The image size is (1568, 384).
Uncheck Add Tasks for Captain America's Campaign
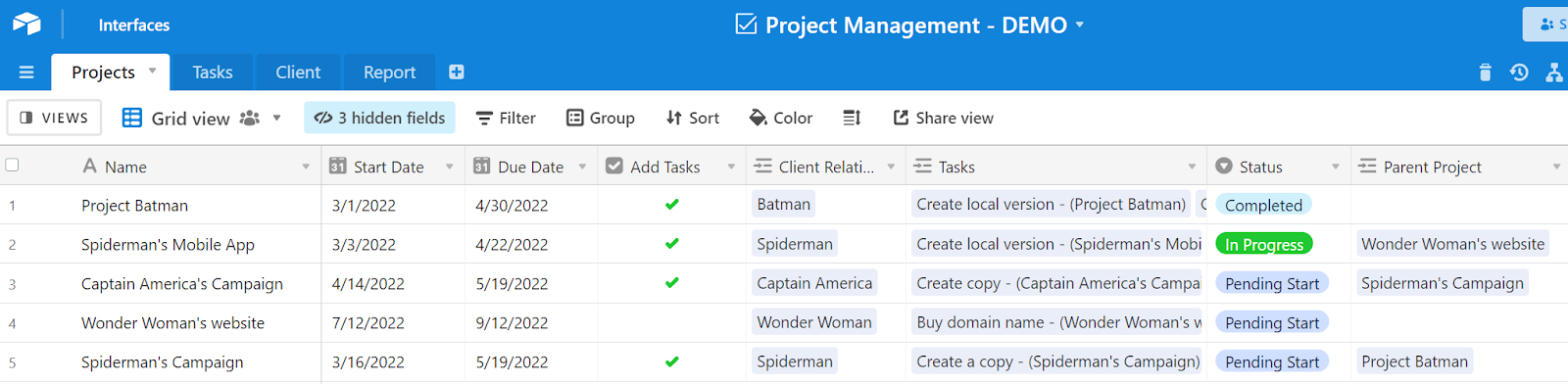671,283
